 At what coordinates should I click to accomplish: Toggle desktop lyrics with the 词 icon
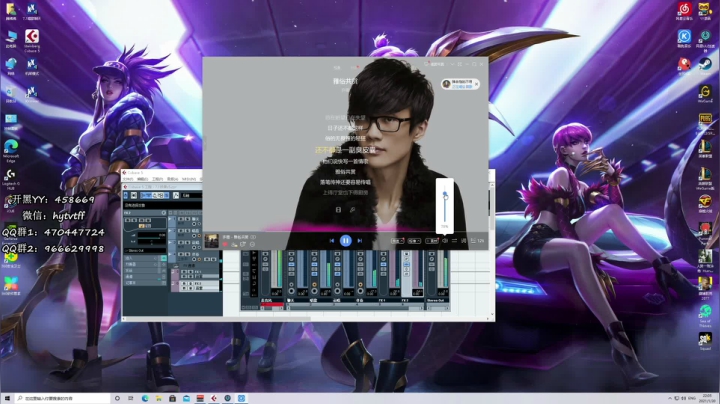[464, 241]
